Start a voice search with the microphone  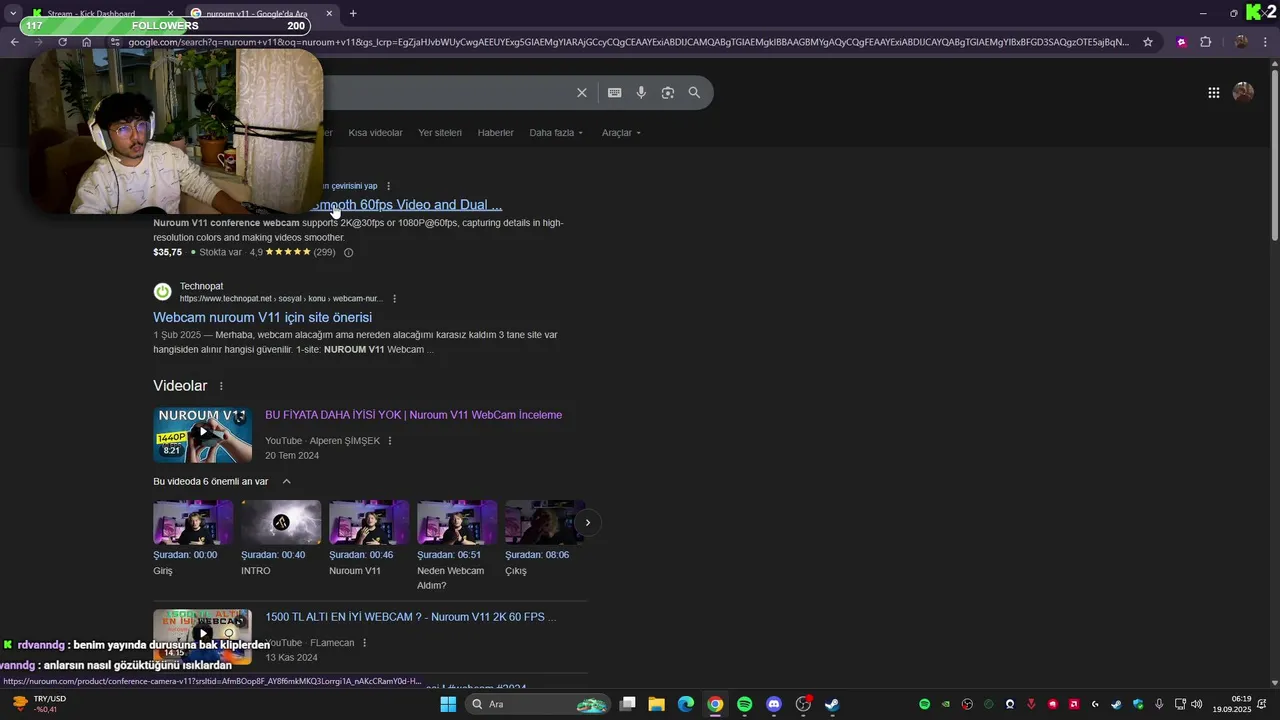(x=641, y=93)
